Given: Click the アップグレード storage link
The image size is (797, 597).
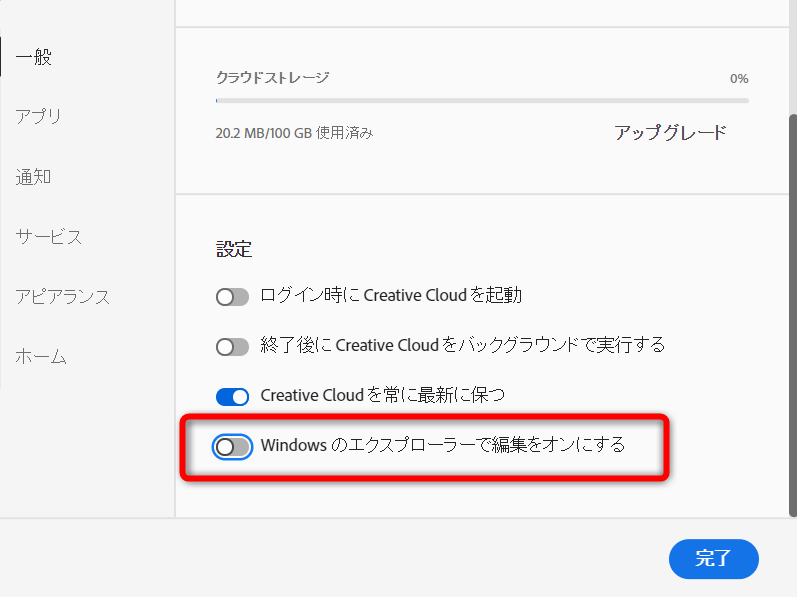Looking at the screenshot, I should tap(670, 133).
